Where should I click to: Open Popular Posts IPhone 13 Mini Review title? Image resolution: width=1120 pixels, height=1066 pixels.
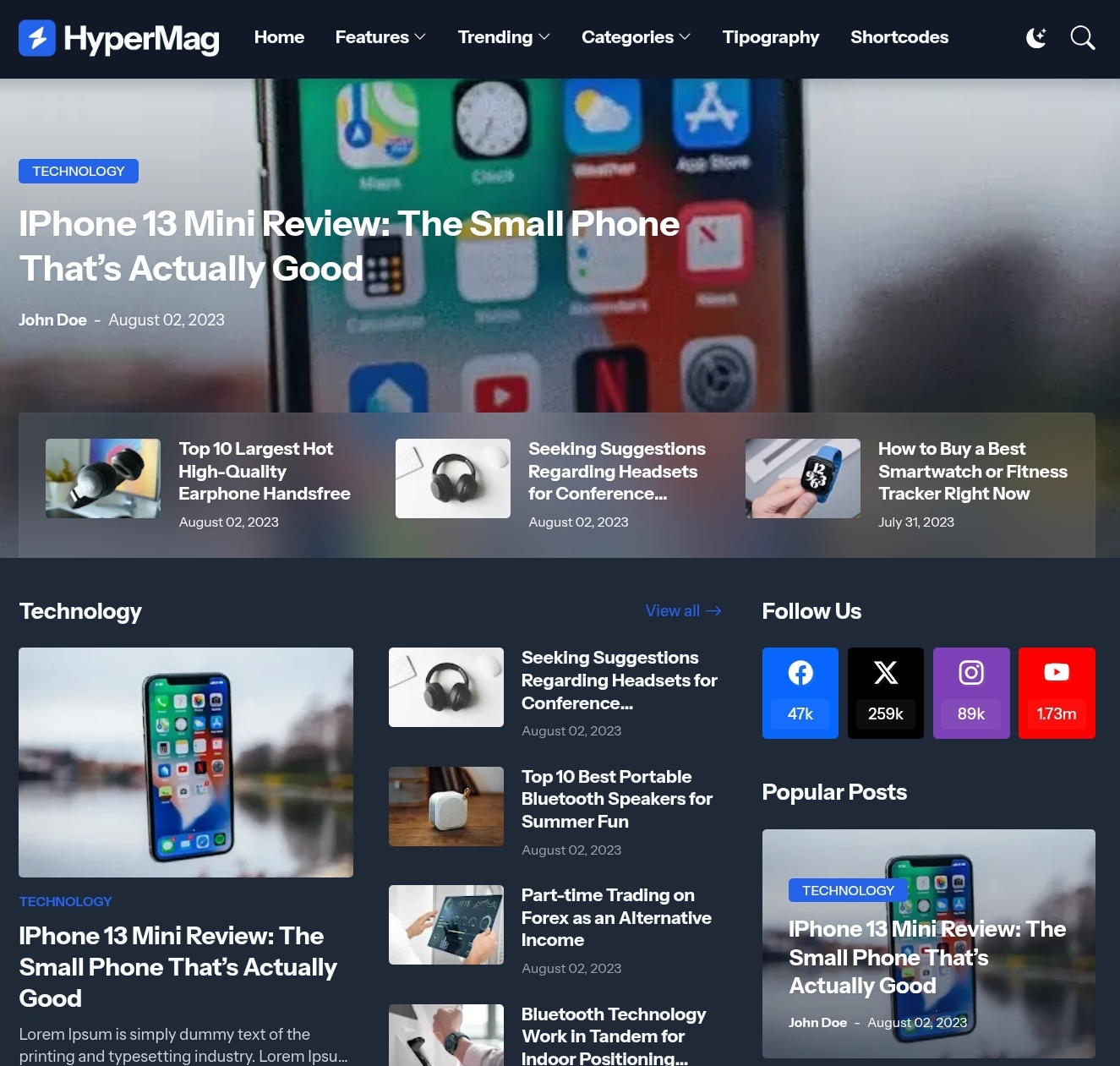point(927,957)
